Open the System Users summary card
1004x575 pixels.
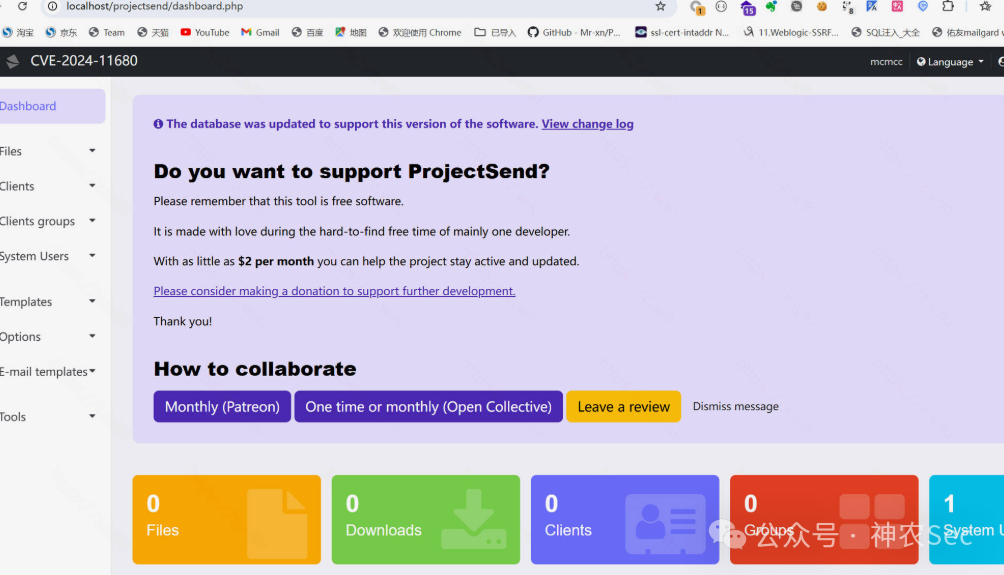click(x=967, y=519)
